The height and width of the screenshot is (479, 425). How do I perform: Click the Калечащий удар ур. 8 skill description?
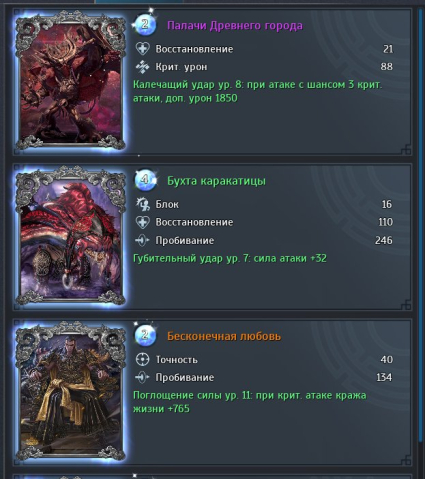(257, 91)
